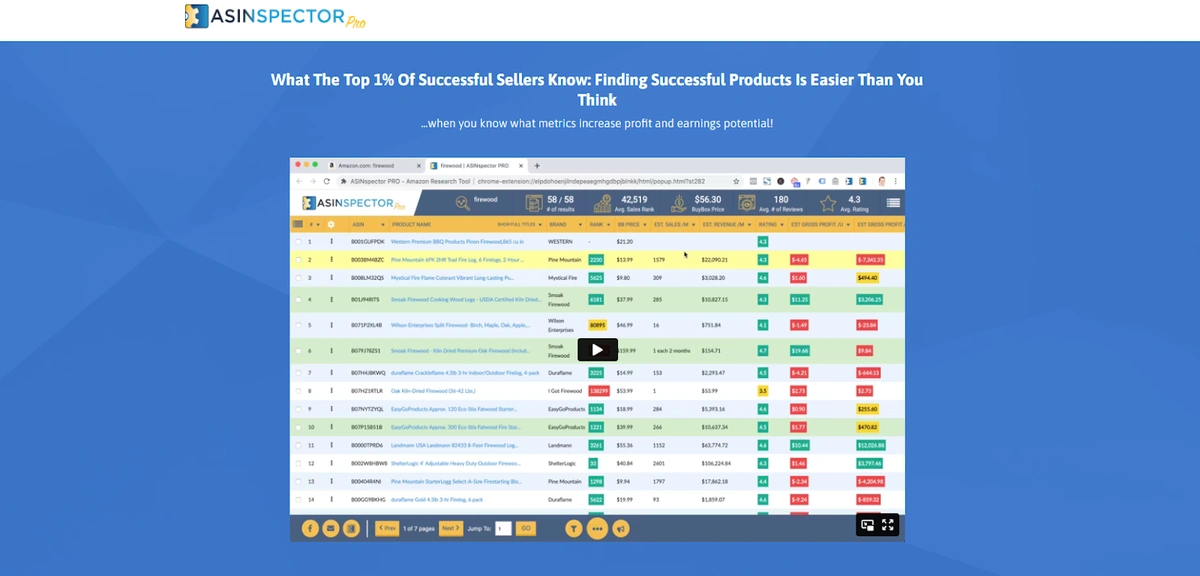Click the browser back arrow in the video
This screenshot has height=576, width=1200.
[x=299, y=181]
